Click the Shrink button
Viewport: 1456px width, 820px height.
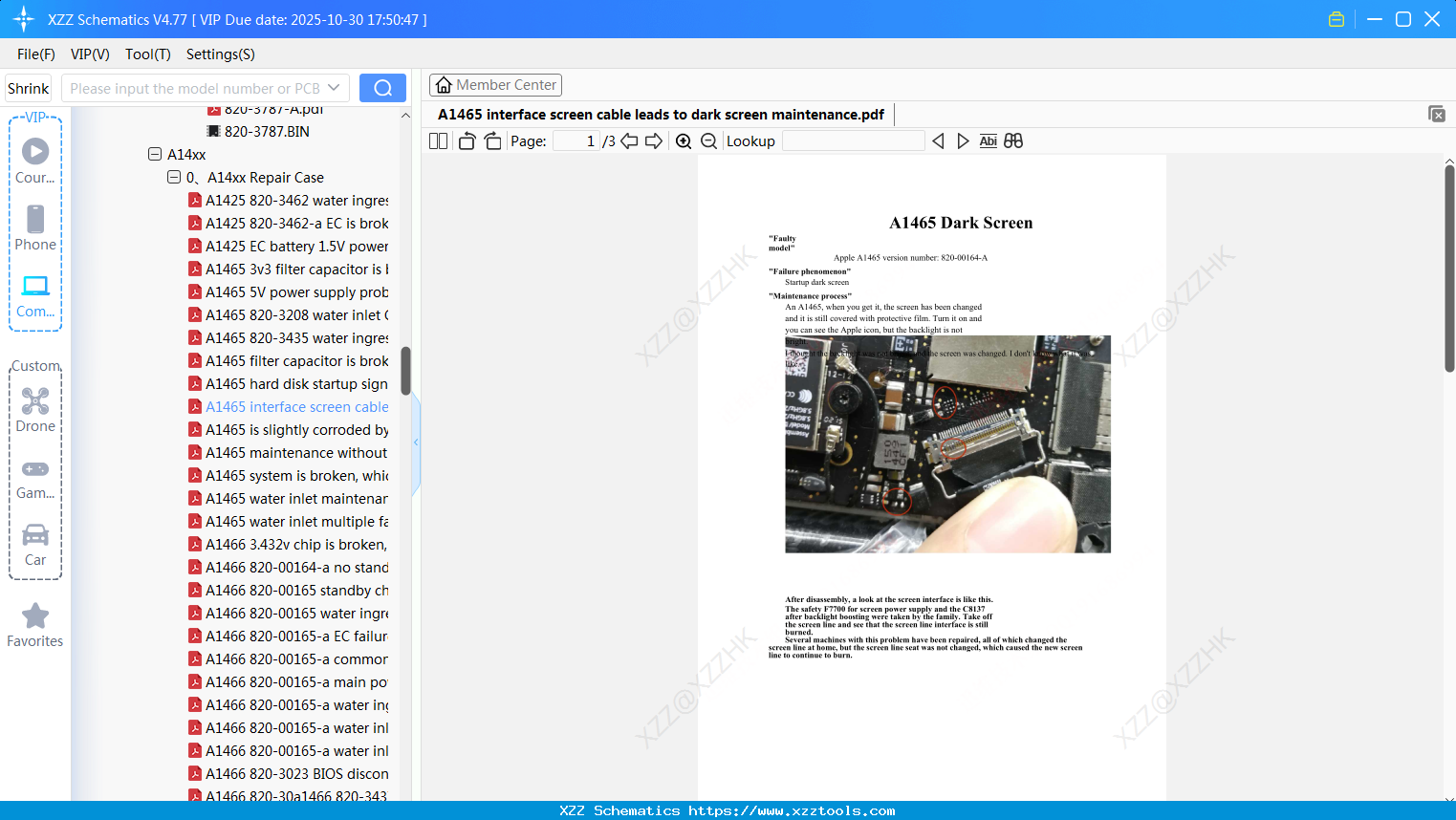coord(29,88)
